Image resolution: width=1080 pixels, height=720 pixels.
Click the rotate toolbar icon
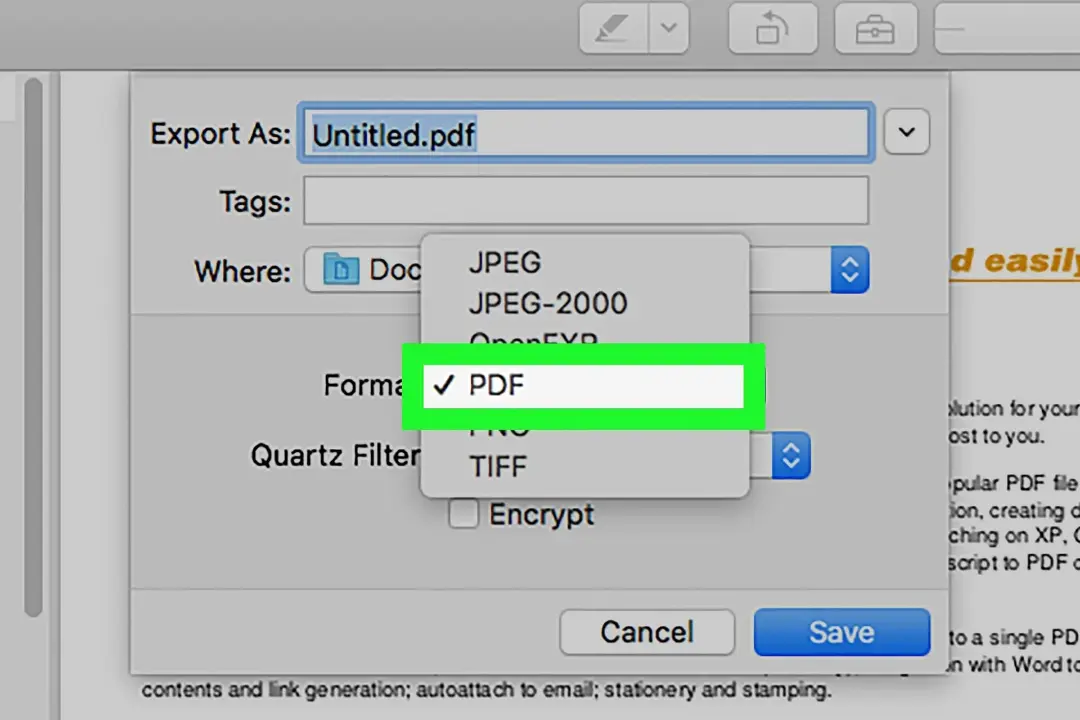click(773, 28)
